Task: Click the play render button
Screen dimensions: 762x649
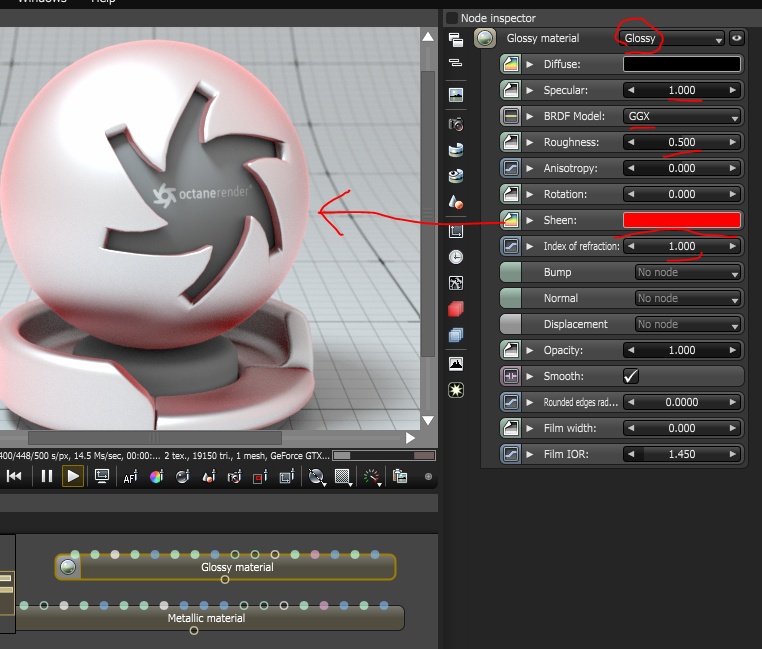Action: tap(73, 476)
